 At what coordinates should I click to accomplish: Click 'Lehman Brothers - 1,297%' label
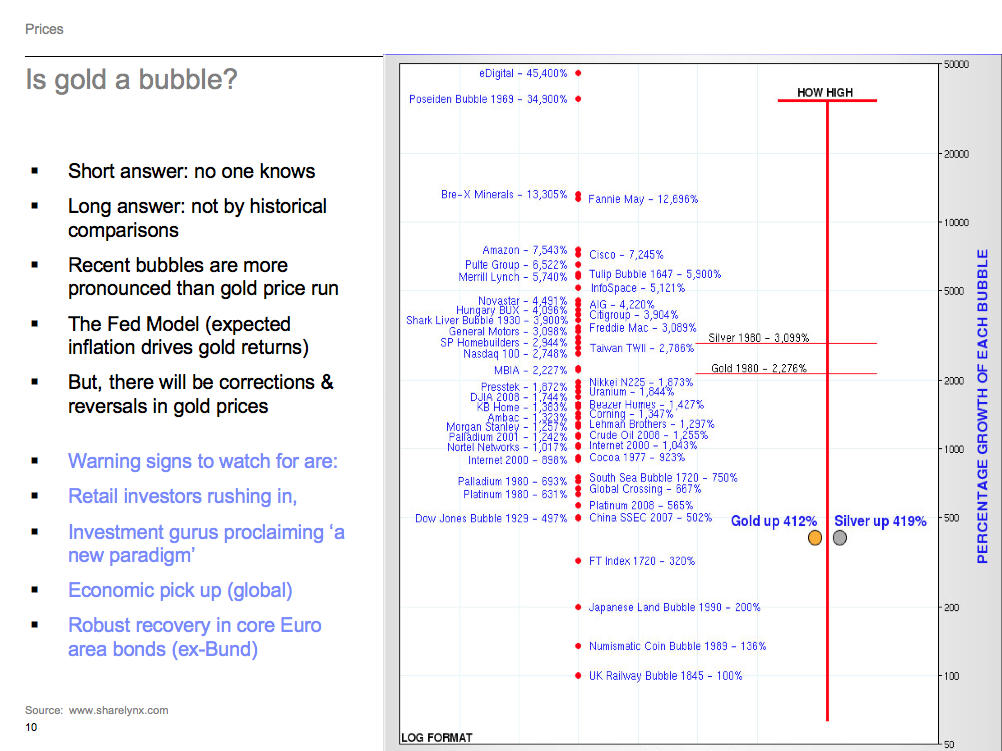pyautogui.click(x=652, y=424)
